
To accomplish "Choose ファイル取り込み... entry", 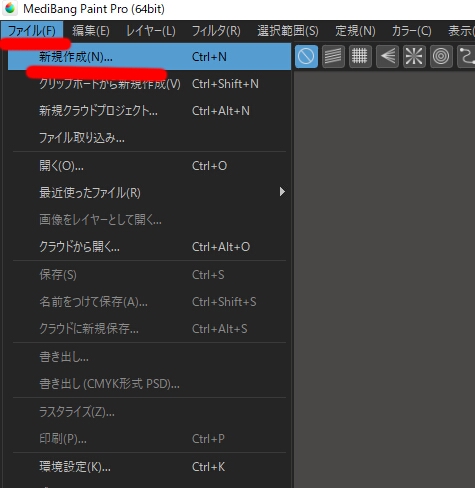I will pos(149,138).
